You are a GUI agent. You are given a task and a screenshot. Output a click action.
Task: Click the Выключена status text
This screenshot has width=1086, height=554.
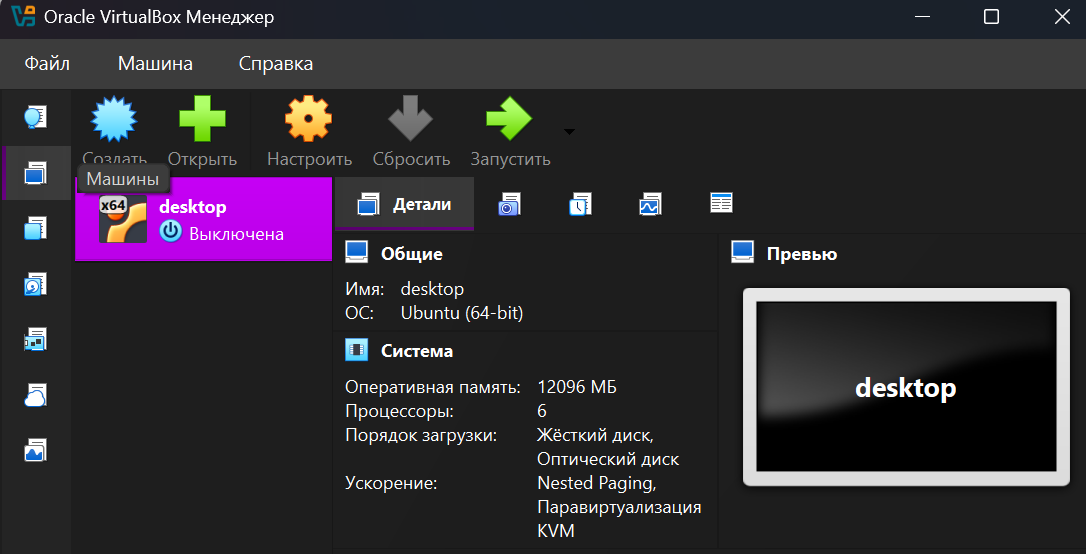point(236,233)
